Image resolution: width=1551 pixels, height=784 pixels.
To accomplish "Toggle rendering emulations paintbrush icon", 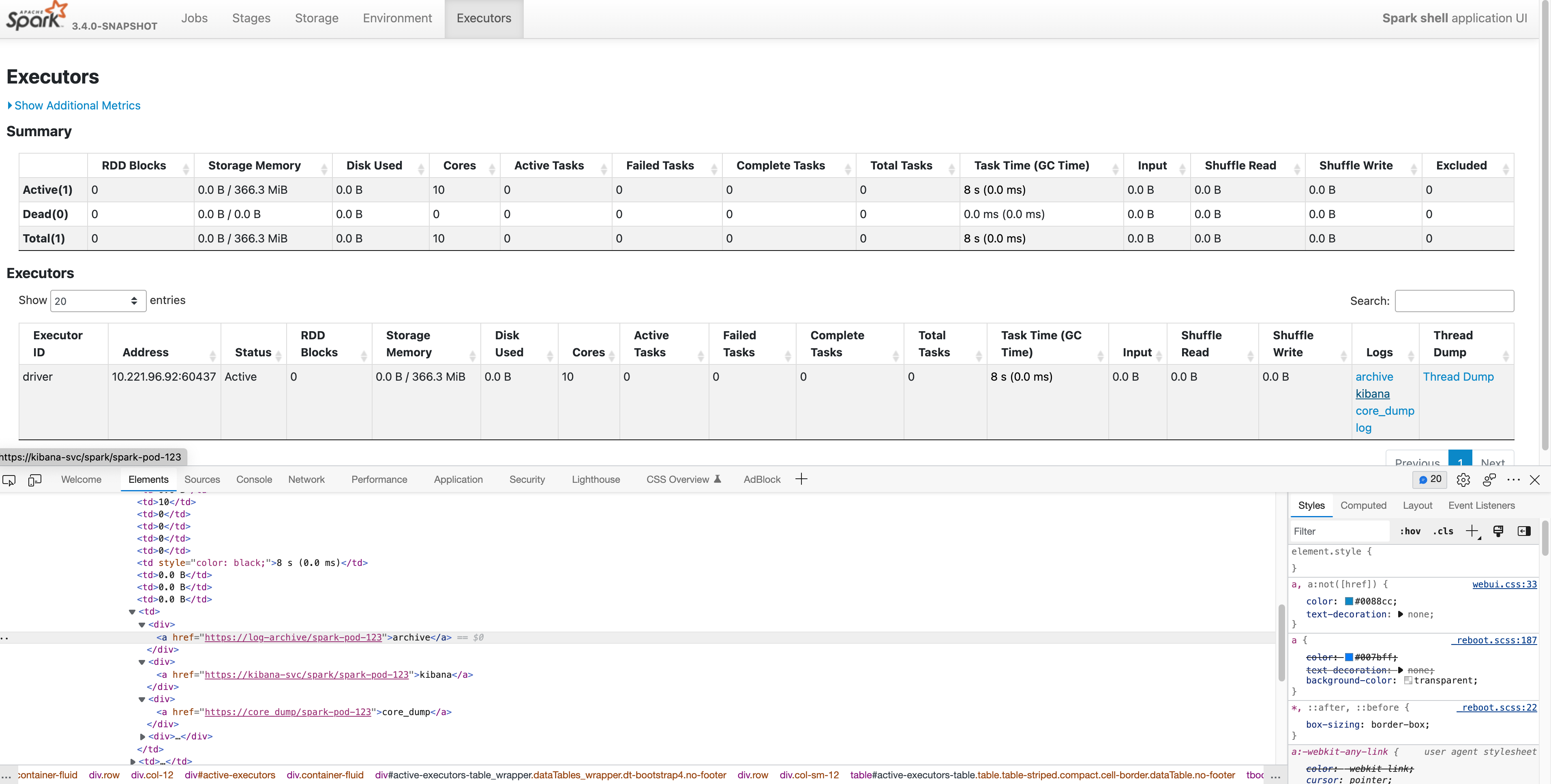I will pyautogui.click(x=1498, y=531).
